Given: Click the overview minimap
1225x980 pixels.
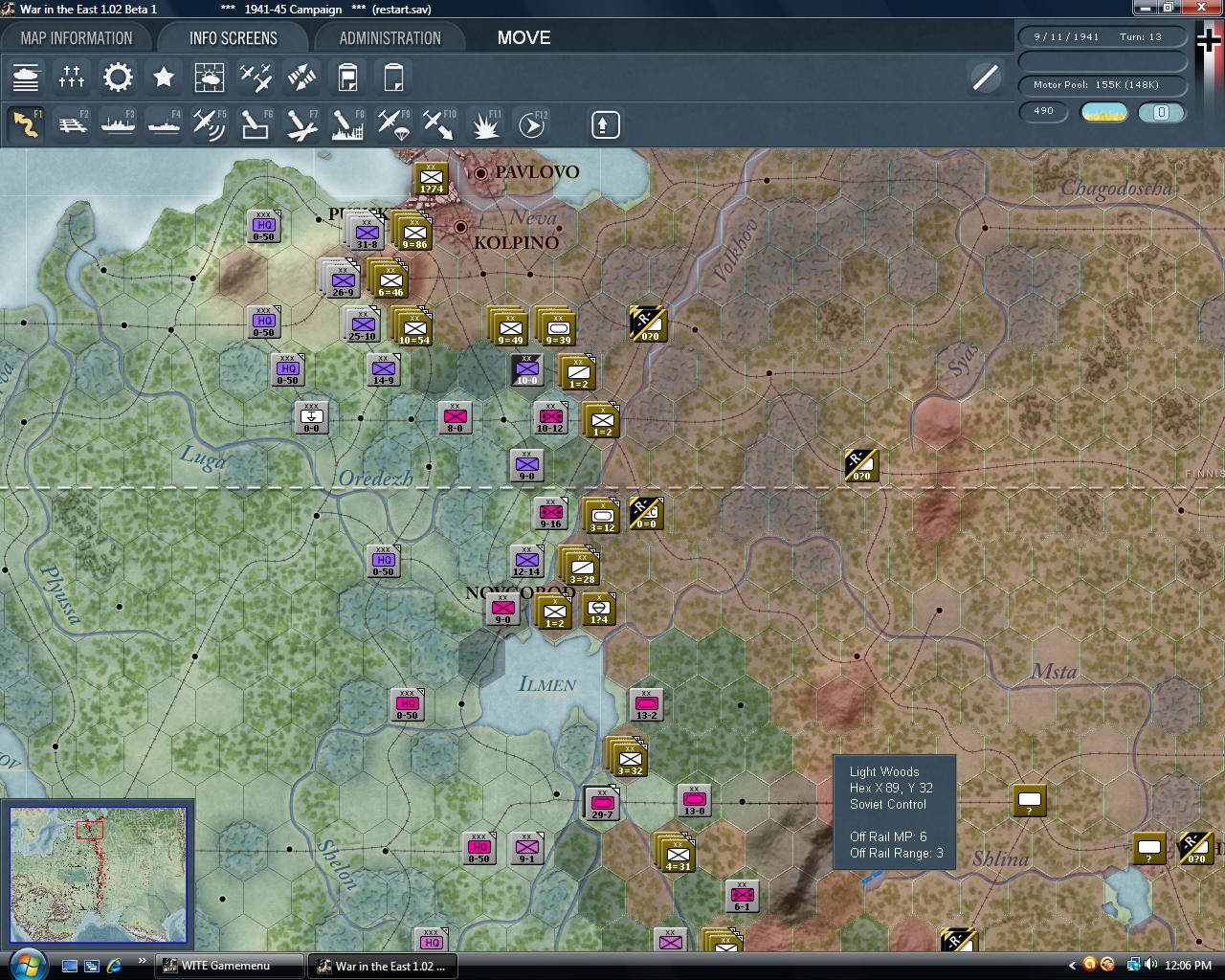Looking at the screenshot, I should 98,874.
